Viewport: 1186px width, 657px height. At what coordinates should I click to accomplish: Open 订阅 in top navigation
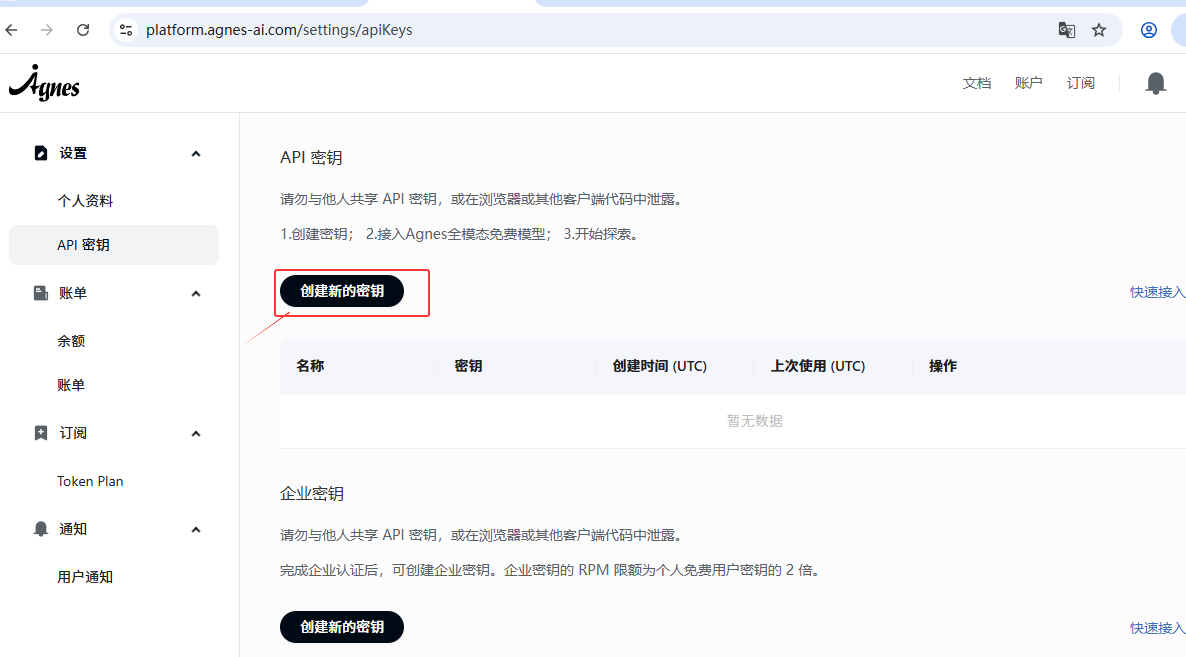[x=1080, y=83]
